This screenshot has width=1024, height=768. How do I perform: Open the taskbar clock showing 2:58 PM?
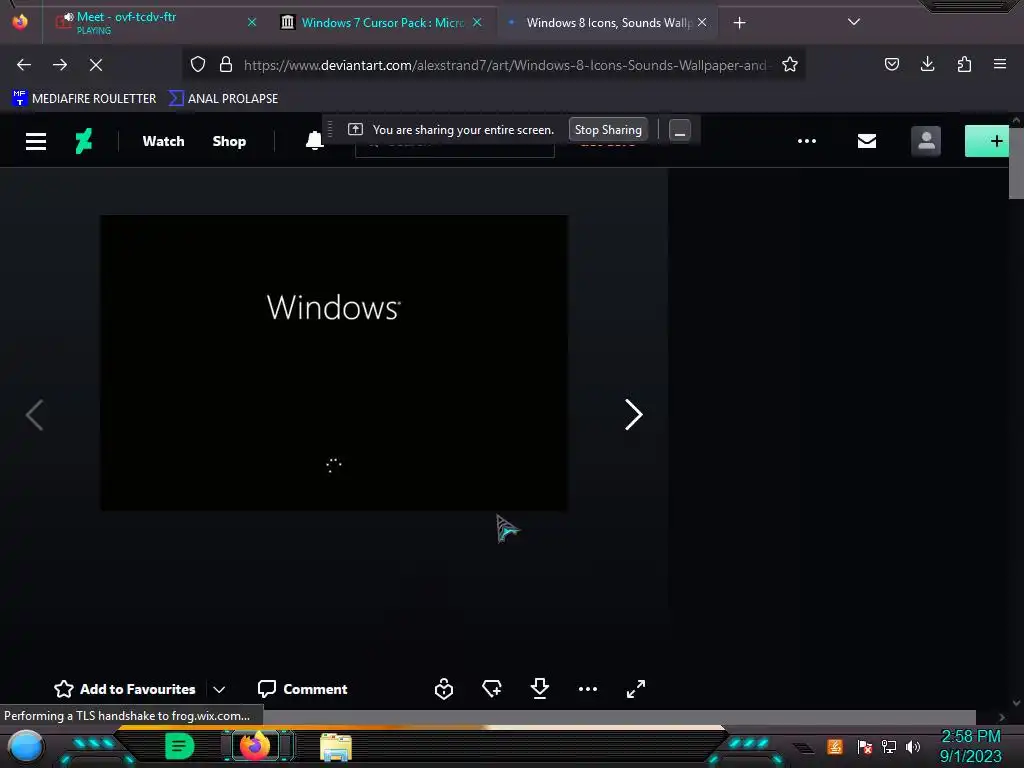tap(970, 746)
